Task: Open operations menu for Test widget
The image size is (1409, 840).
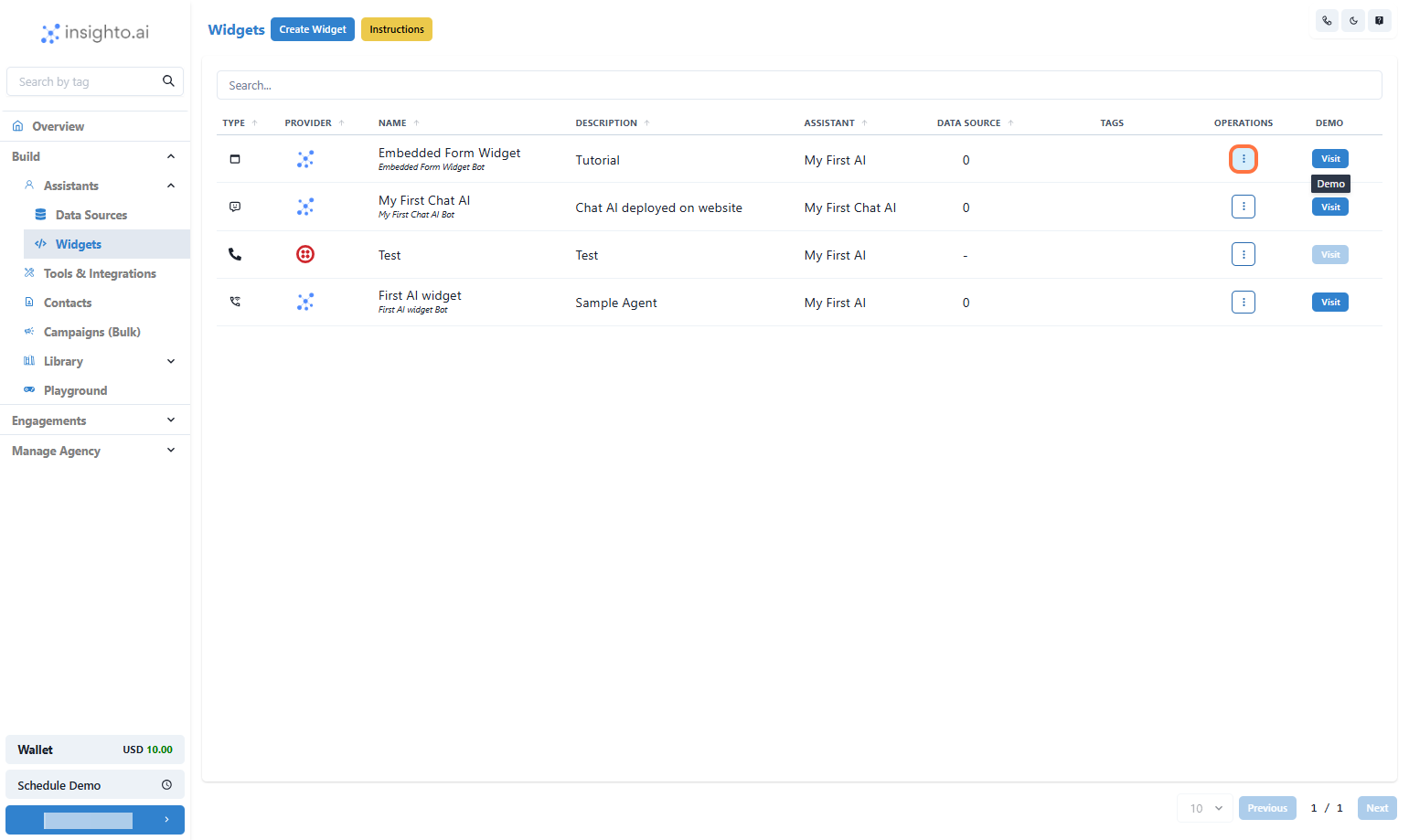Action: click(1244, 254)
